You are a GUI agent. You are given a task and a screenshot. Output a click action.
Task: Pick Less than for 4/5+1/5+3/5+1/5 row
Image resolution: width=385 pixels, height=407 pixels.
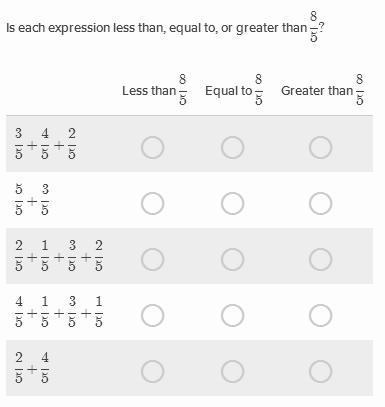tap(152, 315)
